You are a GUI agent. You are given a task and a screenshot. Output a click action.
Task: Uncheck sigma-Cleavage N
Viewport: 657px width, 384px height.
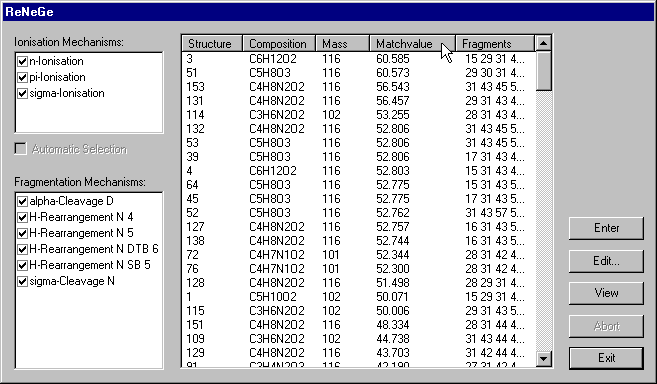click(23, 281)
